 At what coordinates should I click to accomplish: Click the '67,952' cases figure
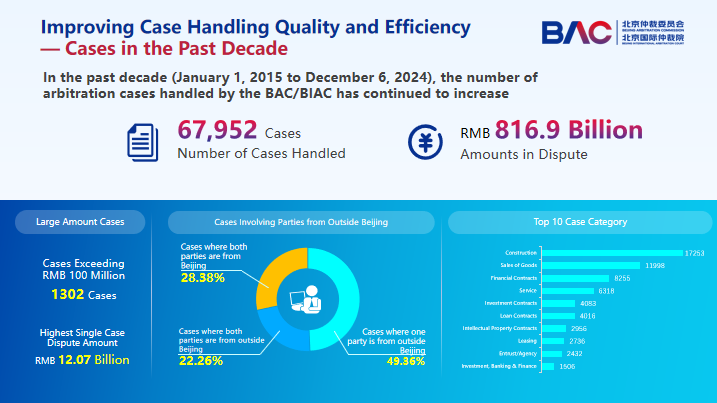coord(217,129)
